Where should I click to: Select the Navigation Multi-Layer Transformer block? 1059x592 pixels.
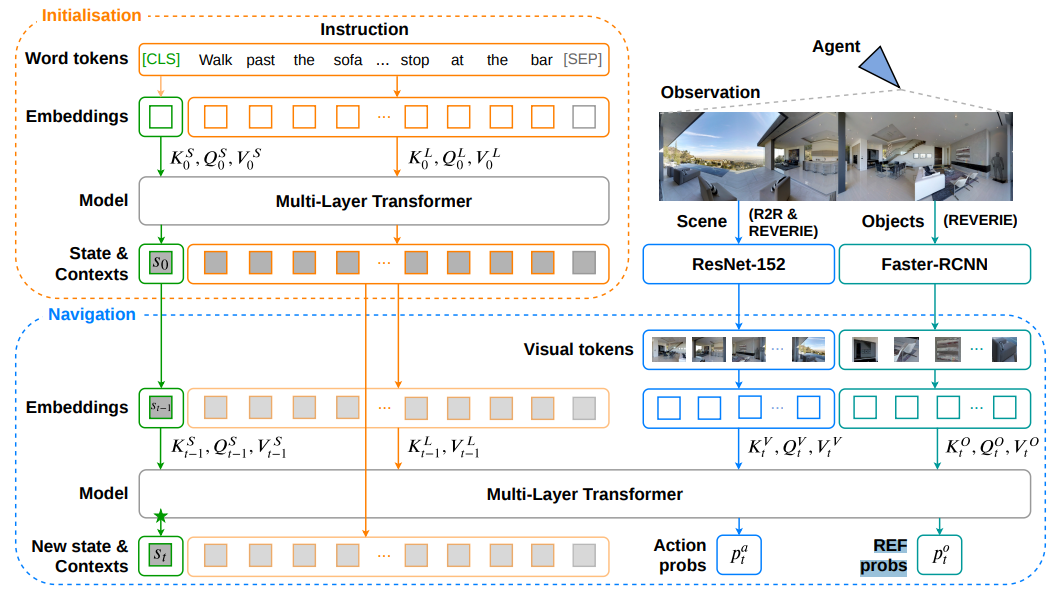click(x=584, y=494)
